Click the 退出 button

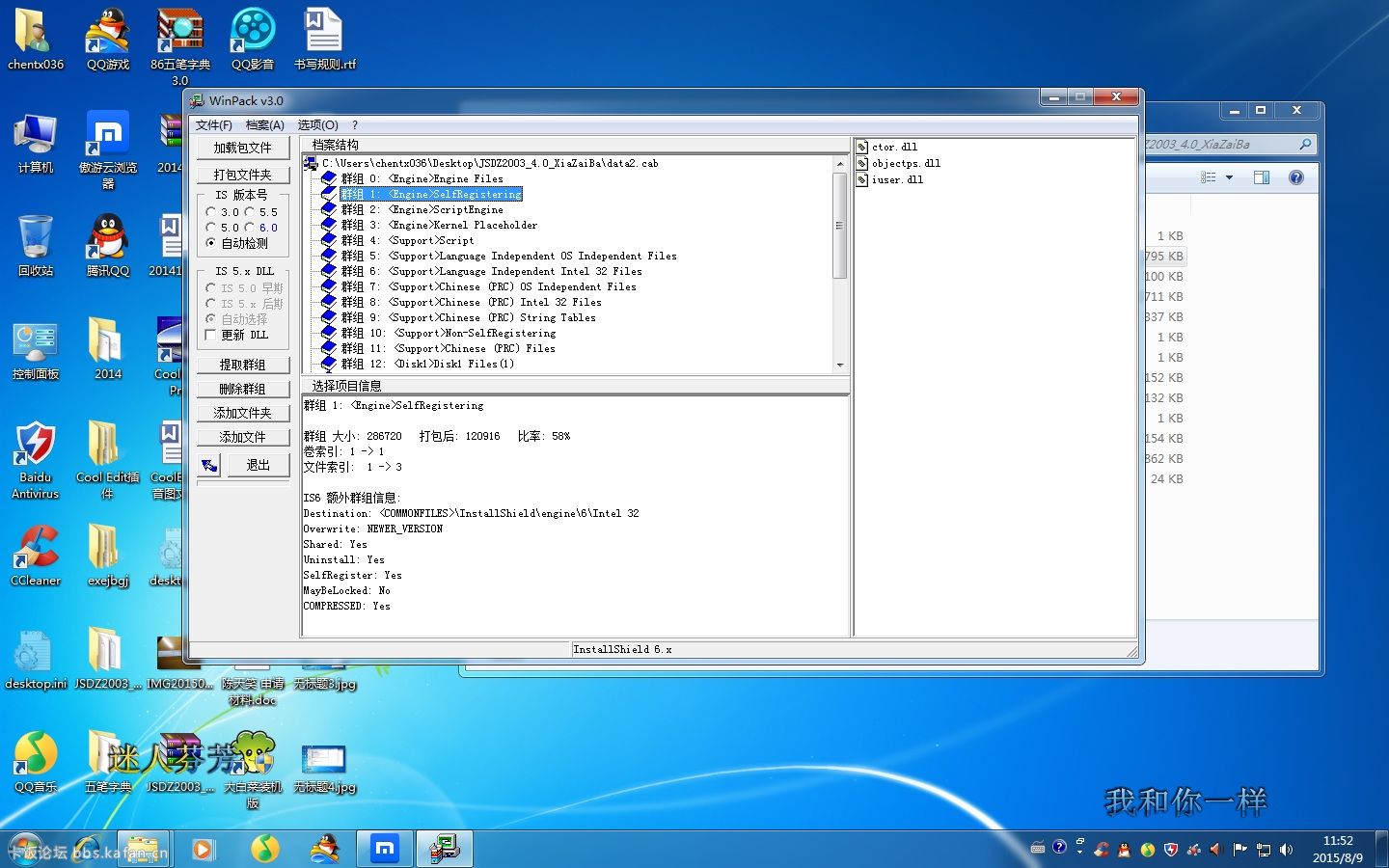(258, 465)
